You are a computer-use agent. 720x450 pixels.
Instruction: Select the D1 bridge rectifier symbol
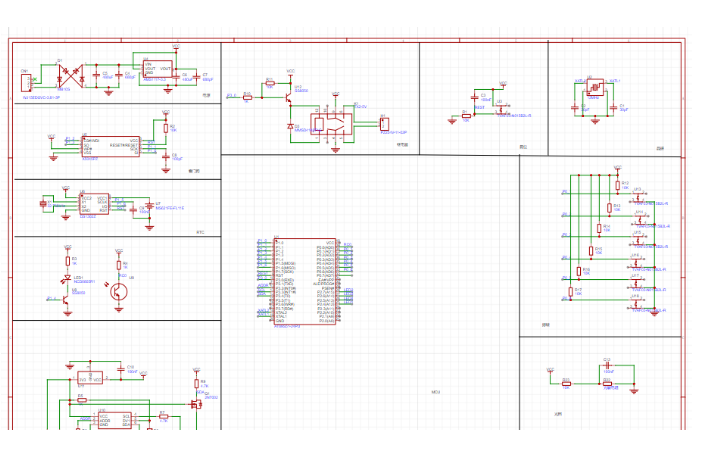(71, 76)
